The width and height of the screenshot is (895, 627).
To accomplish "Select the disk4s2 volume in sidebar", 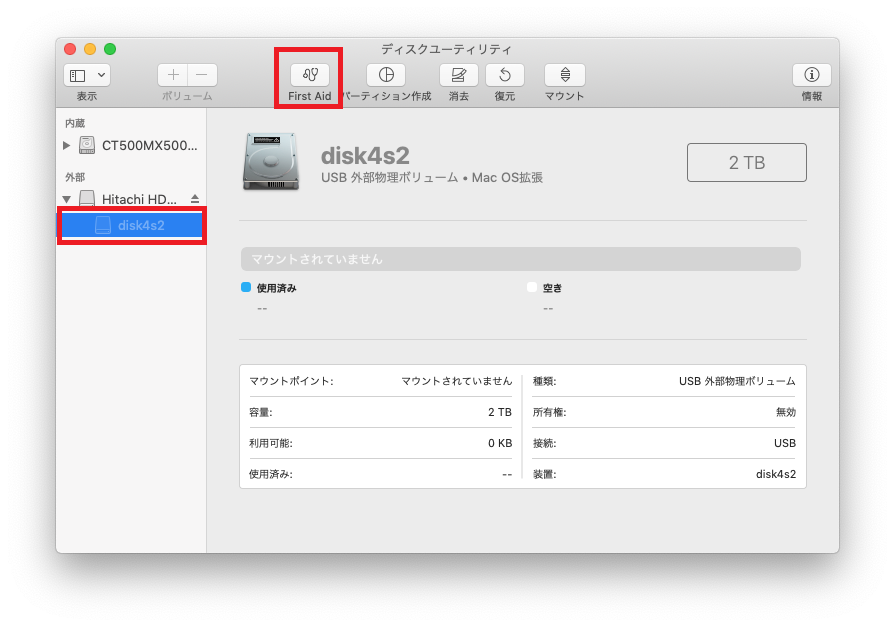I will pos(132,226).
